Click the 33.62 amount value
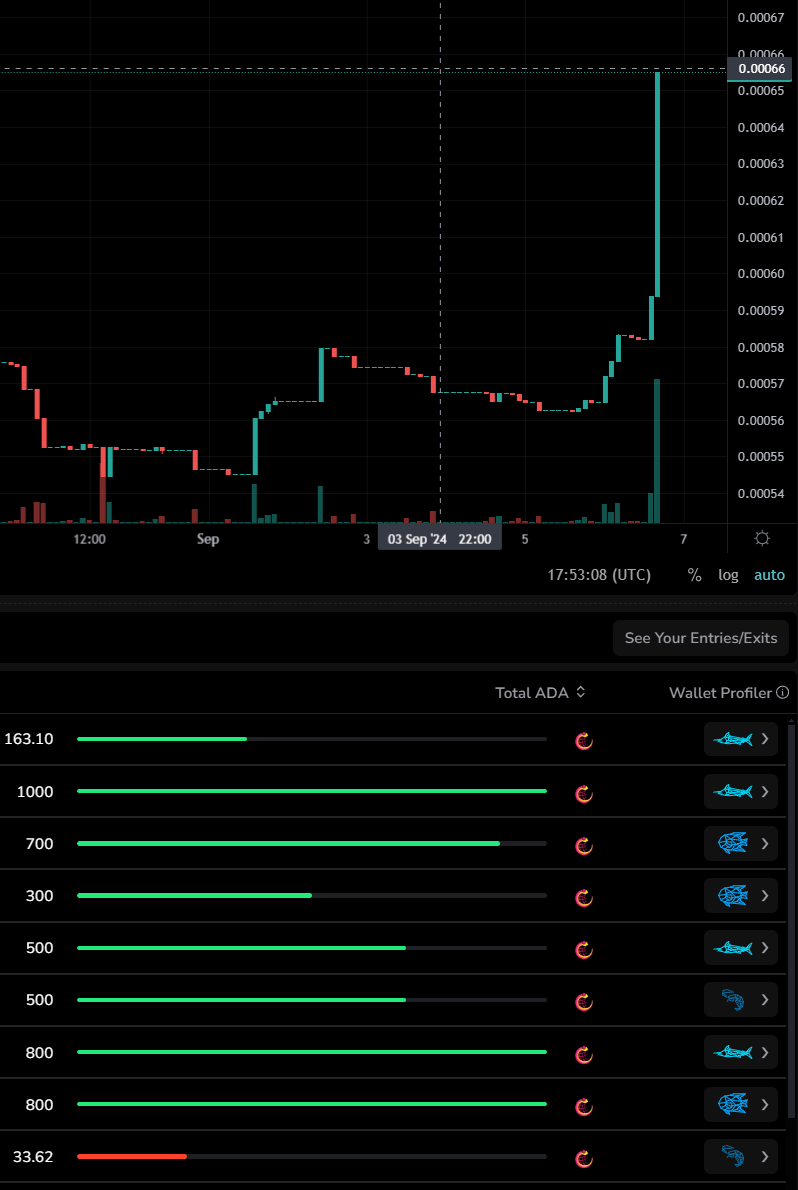The width and height of the screenshot is (798, 1190). point(33,1157)
